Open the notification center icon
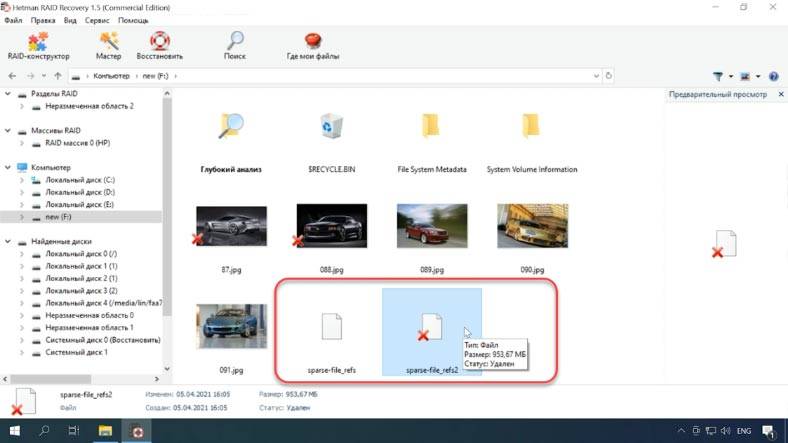The image size is (788, 443). click(768, 431)
